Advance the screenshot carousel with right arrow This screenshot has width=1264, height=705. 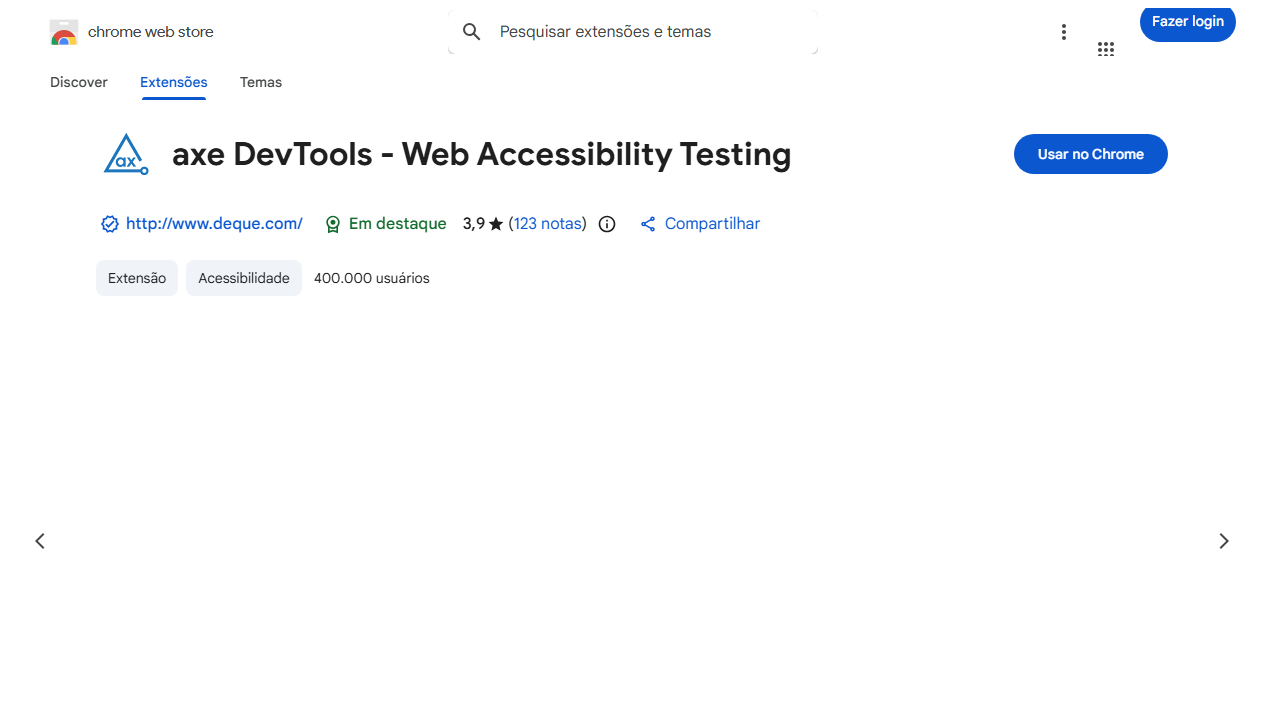coord(1224,540)
